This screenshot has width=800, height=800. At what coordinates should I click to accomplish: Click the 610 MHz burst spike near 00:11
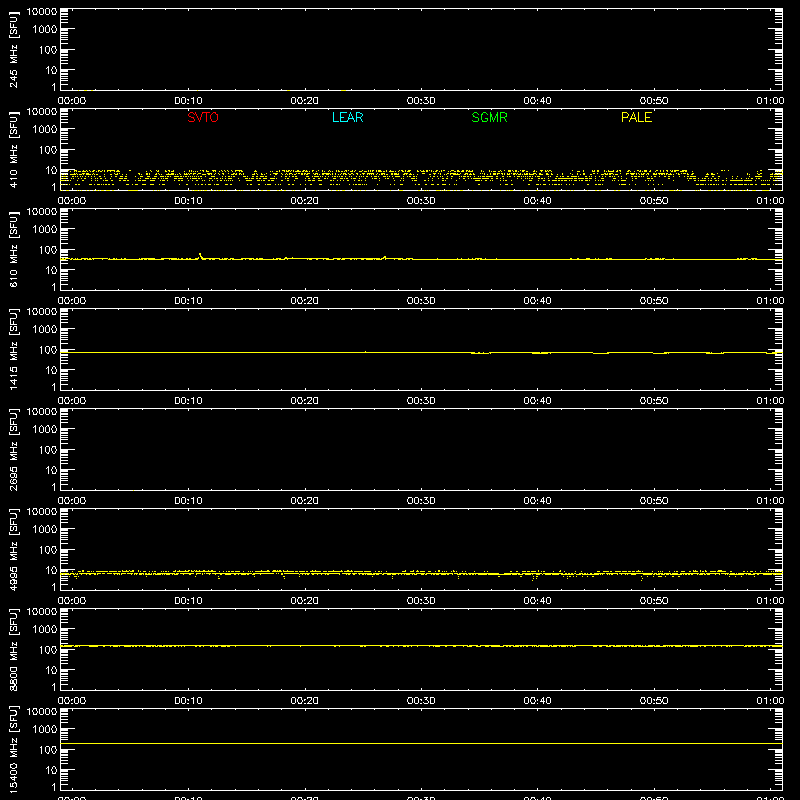(x=200, y=255)
